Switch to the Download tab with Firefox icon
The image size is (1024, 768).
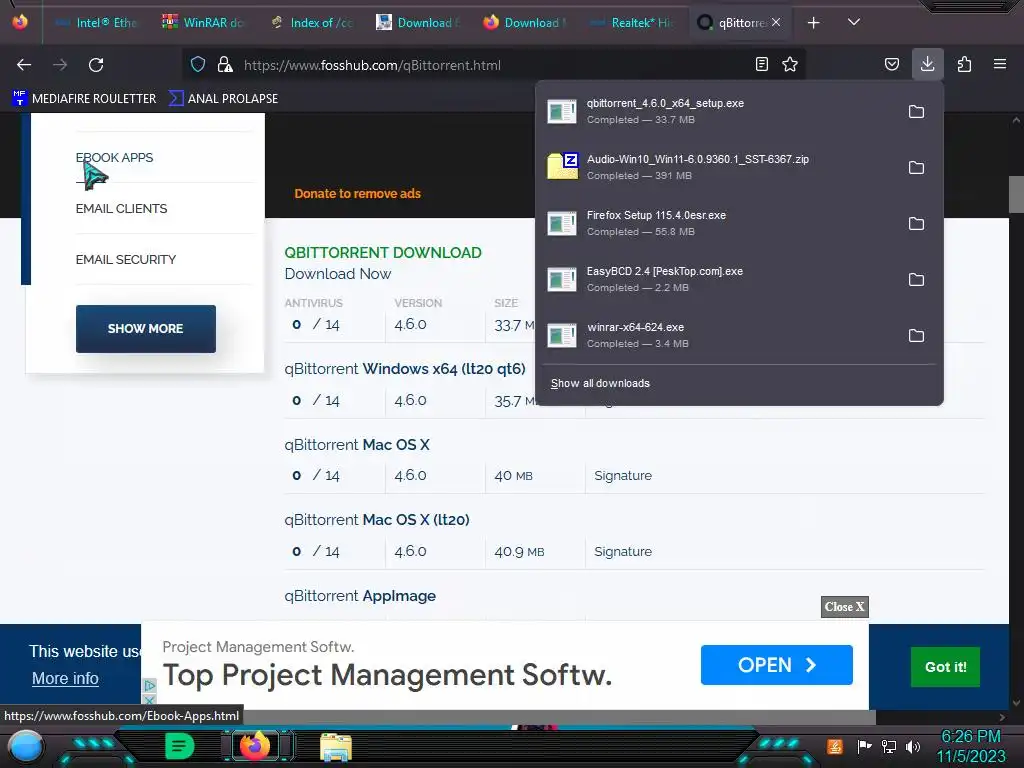pyautogui.click(x=526, y=23)
